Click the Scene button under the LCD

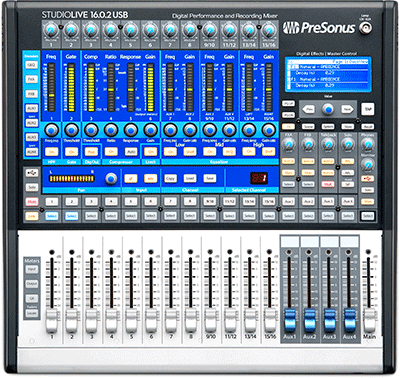[x=308, y=127]
